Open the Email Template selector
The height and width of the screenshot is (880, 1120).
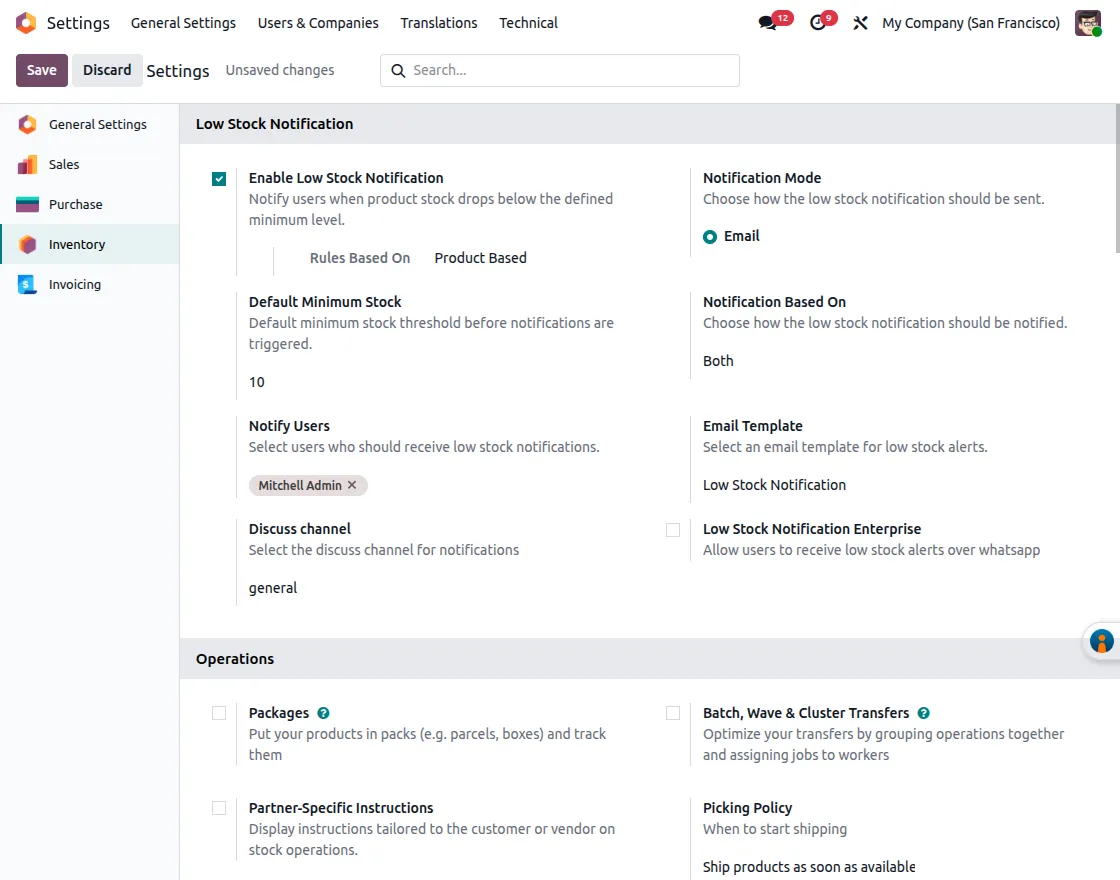tap(774, 485)
